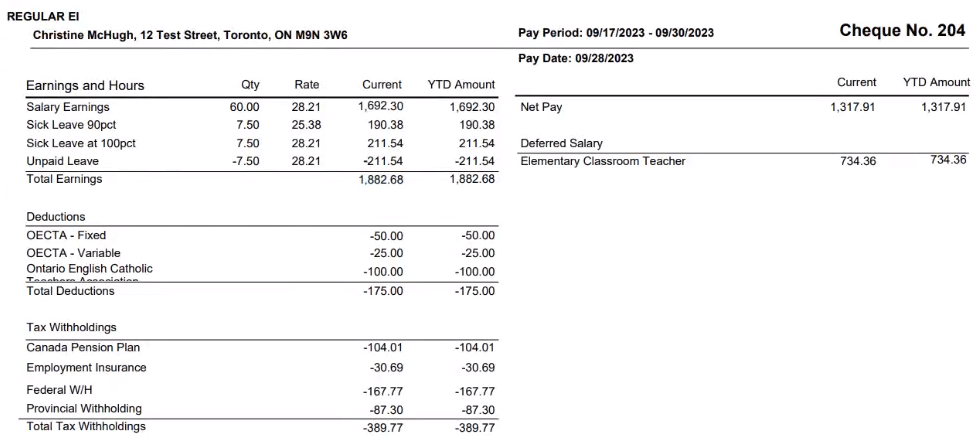
Task: Select the Deductions section heading
Action: point(56,216)
